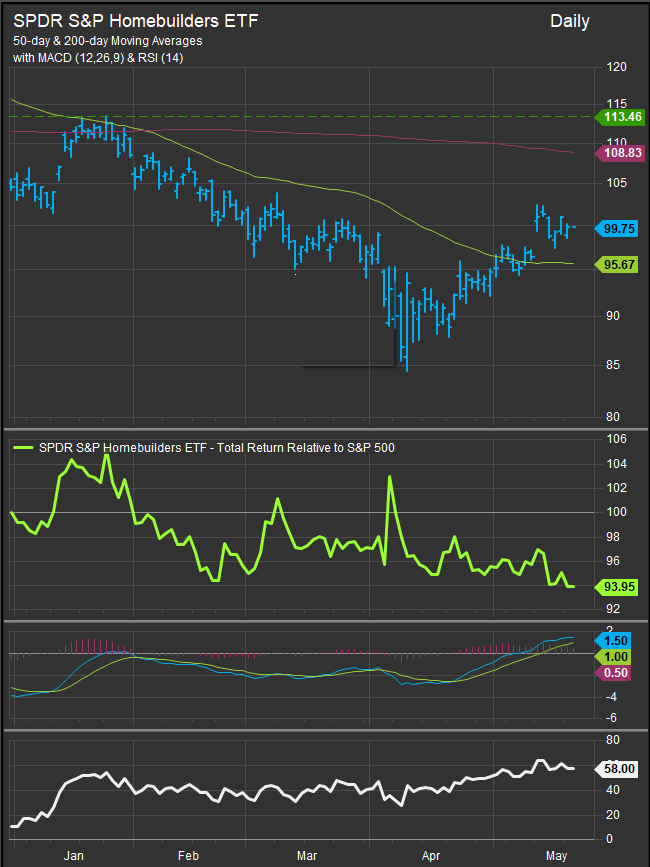Click the Jan label on the time axis

(x=74, y=856)
